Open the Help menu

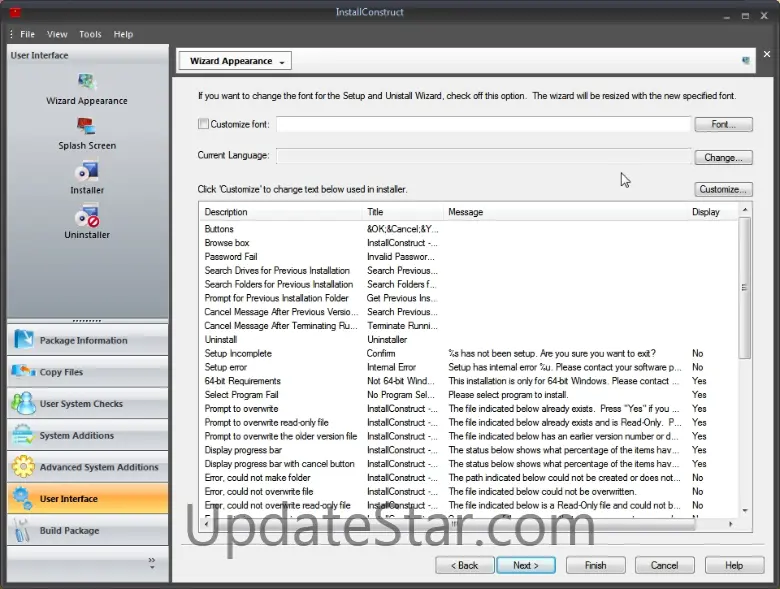[123, 34]
